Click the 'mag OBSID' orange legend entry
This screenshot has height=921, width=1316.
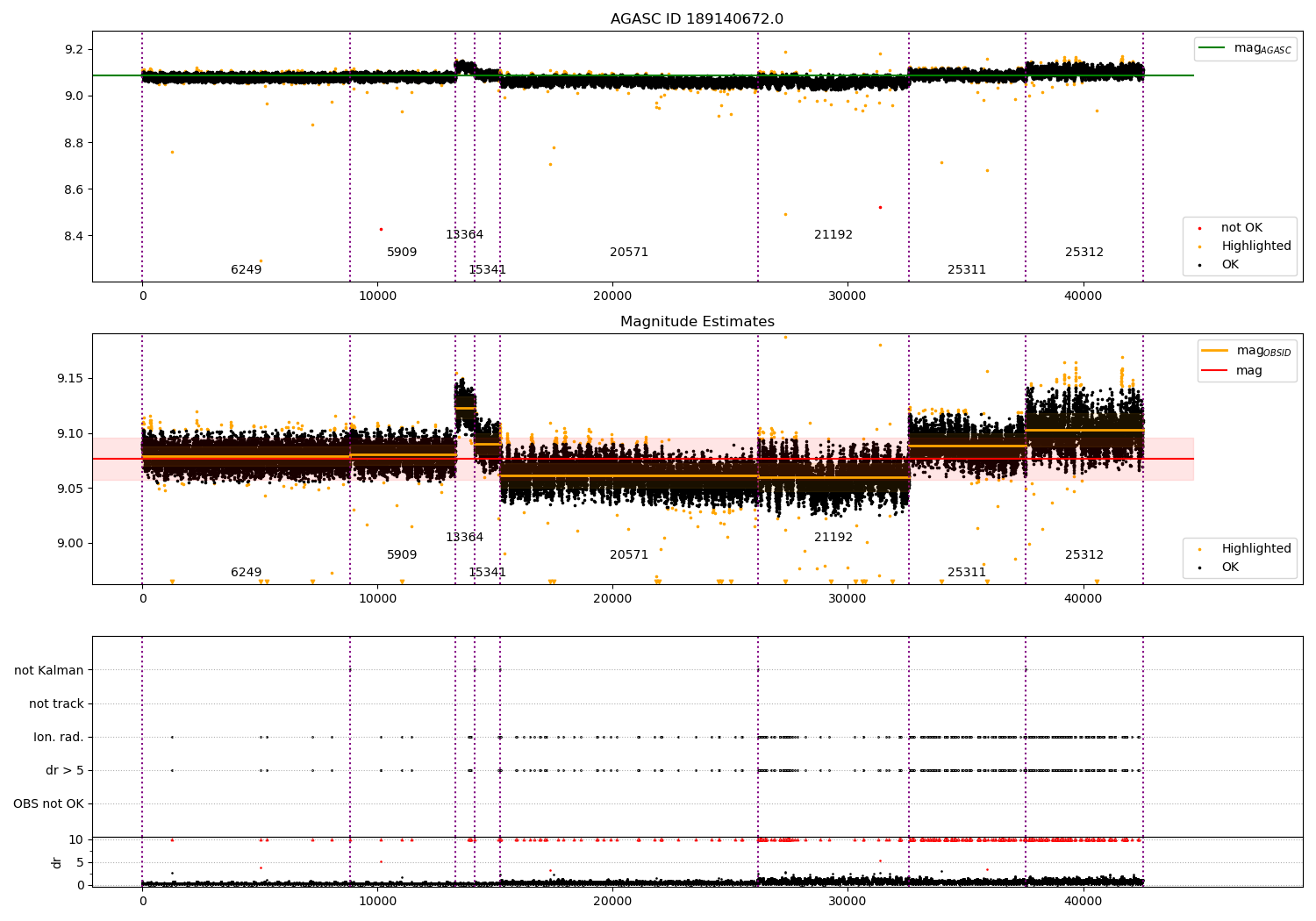pyautogui.click(x=1247, y=351)
